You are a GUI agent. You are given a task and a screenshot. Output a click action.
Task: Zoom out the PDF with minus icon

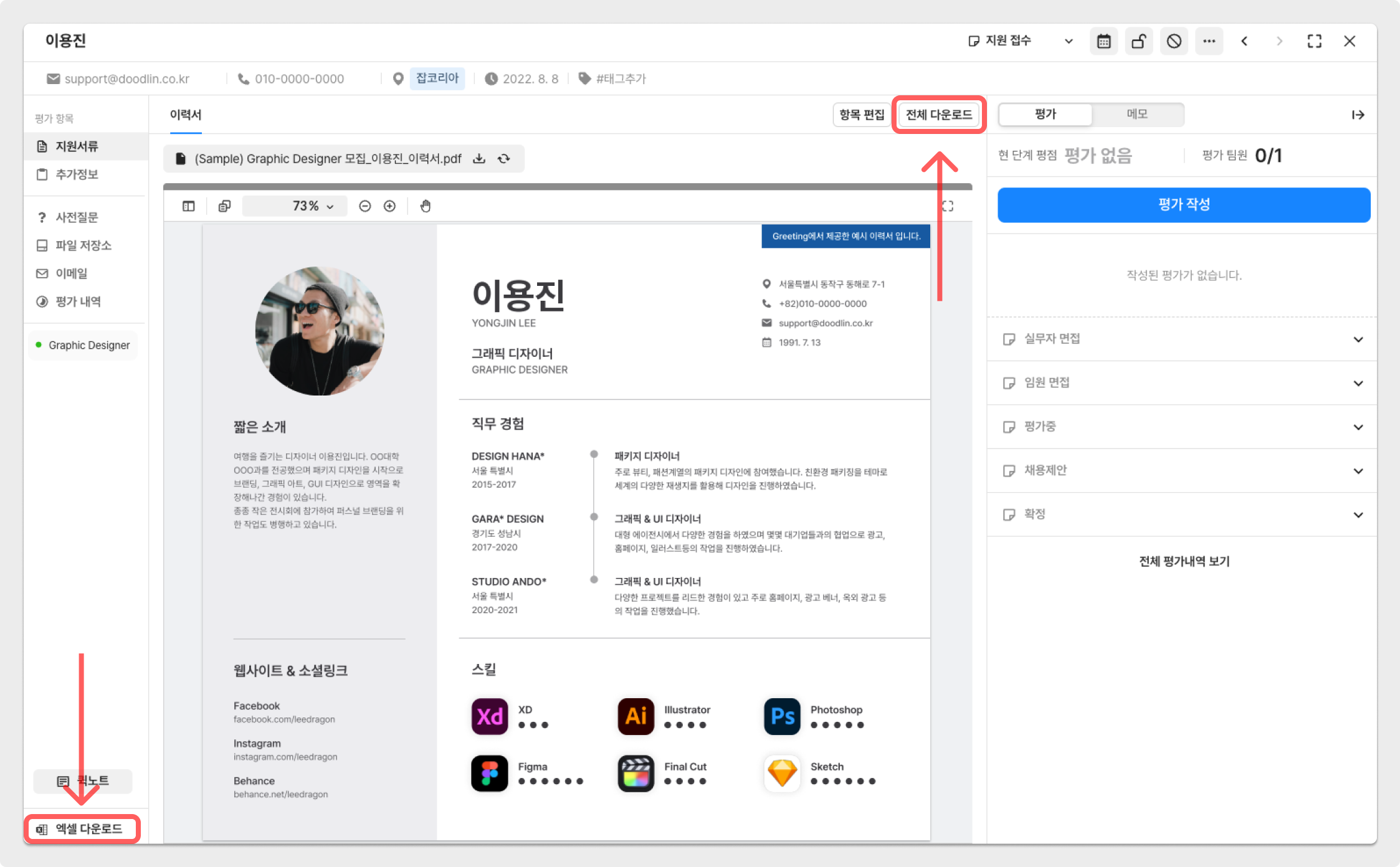365,206
